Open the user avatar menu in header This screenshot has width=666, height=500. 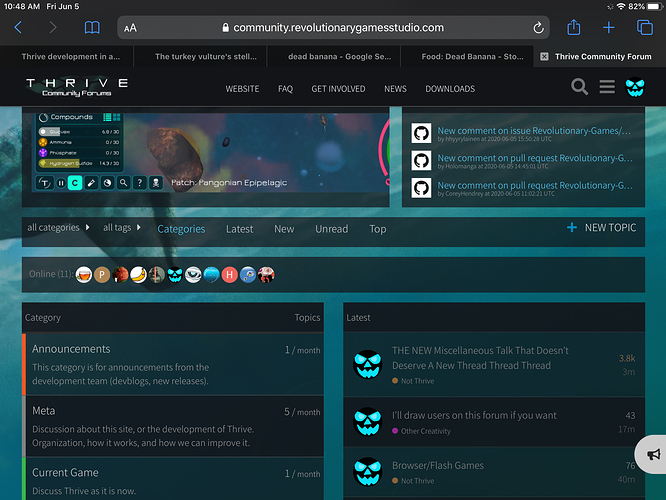pos(635,87)
